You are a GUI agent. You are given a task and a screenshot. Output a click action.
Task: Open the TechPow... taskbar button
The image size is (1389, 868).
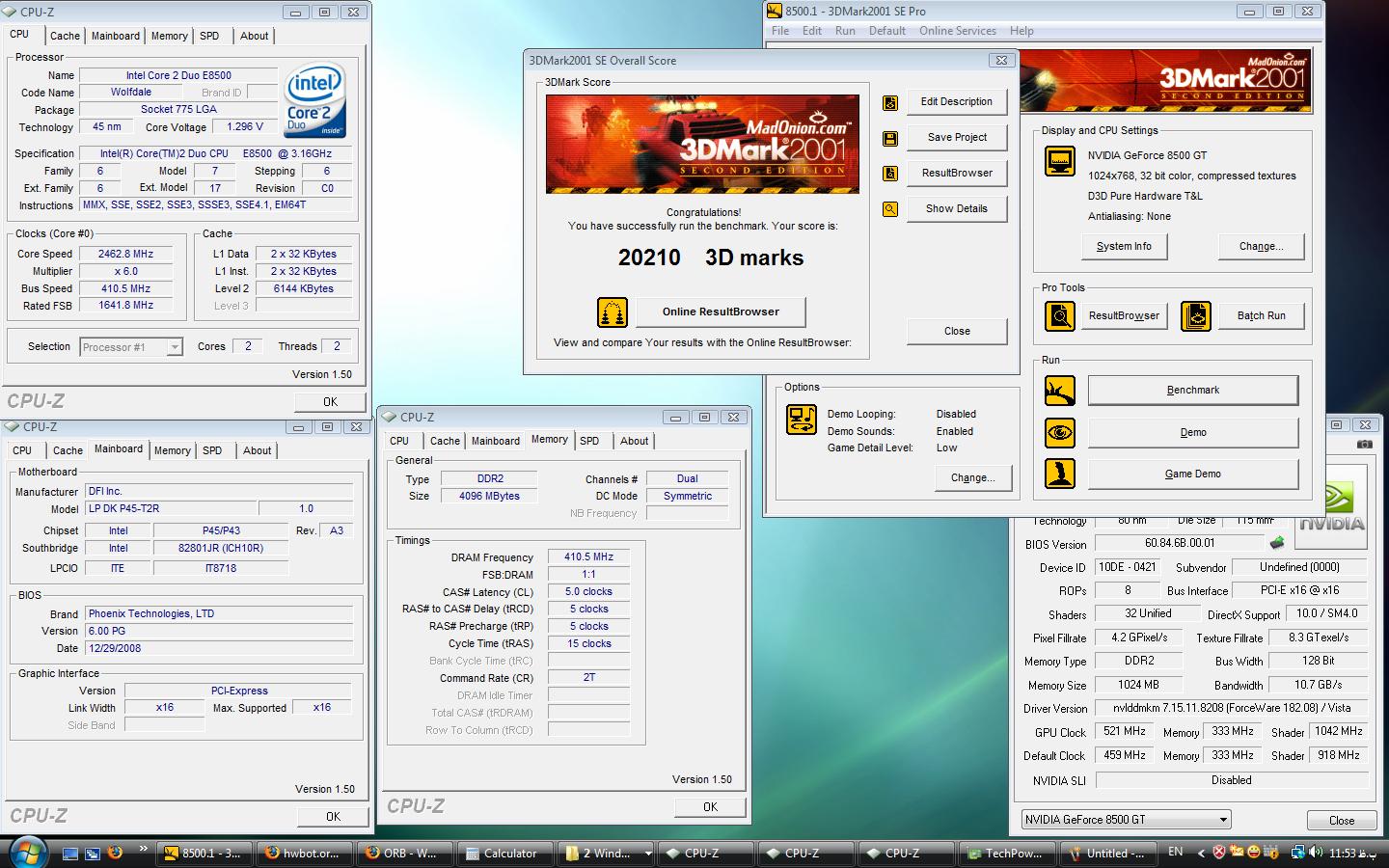tap(1007, 854)
